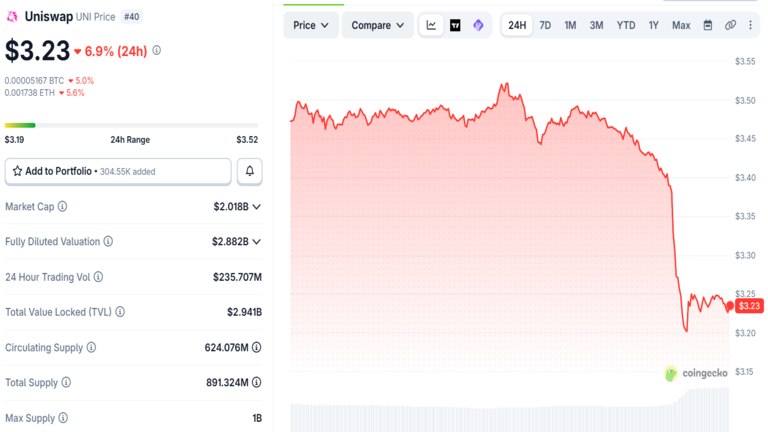The height and width of the screenshot is (432, 768).
Task: Click the star icon in Add to Portfolio
Action: [x=18, y=171]
